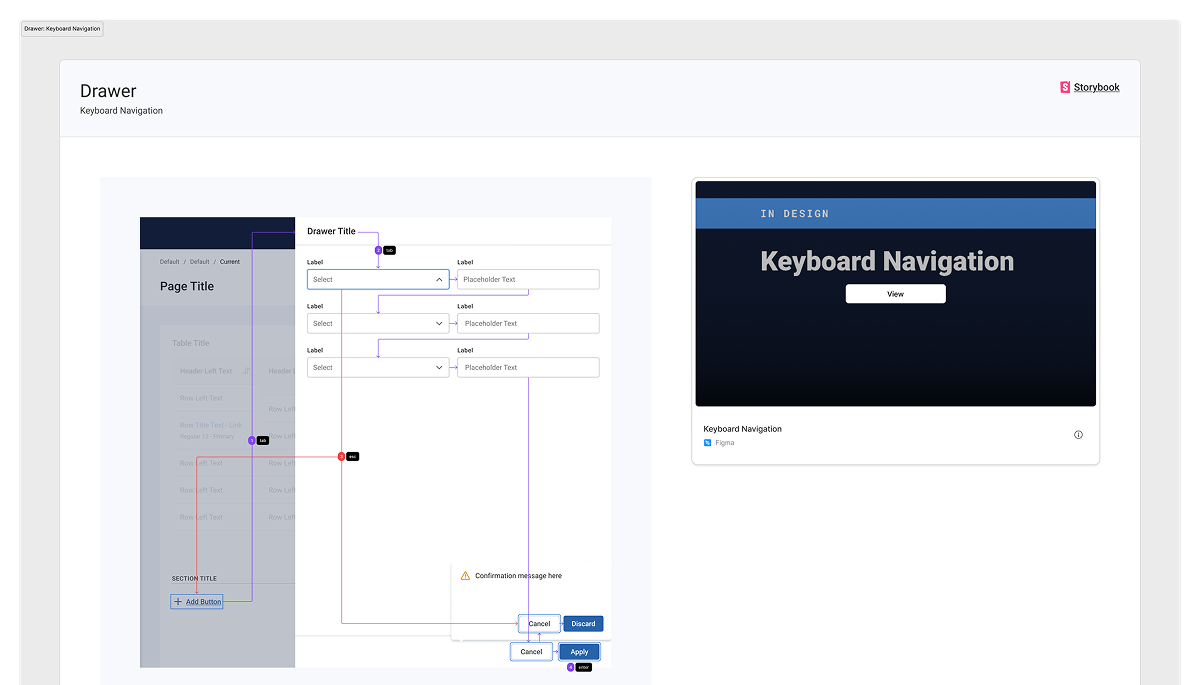Click 'Add Button' in the diagram
Image resolution: width=1200 pixels, height=685 pixels.
[x=197, y=602]
